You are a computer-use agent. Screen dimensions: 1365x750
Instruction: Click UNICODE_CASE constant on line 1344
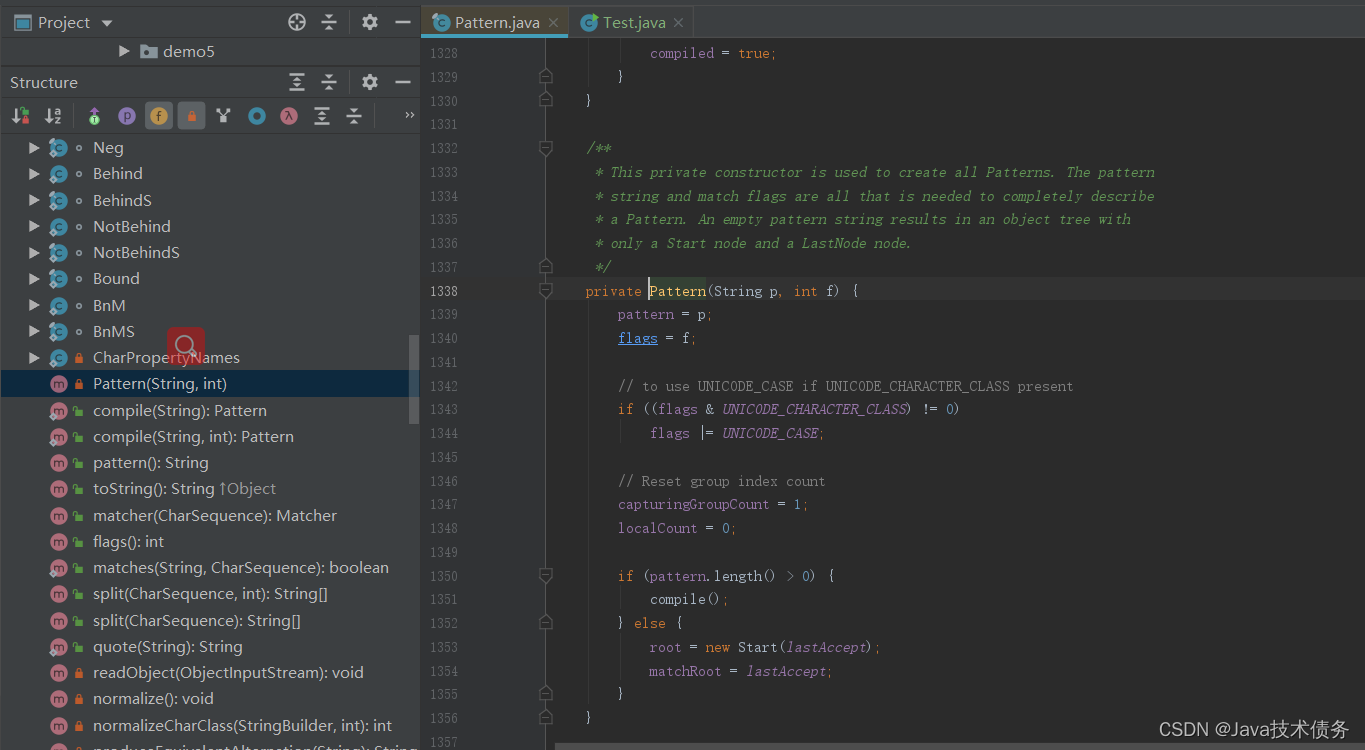pos(770,433)
